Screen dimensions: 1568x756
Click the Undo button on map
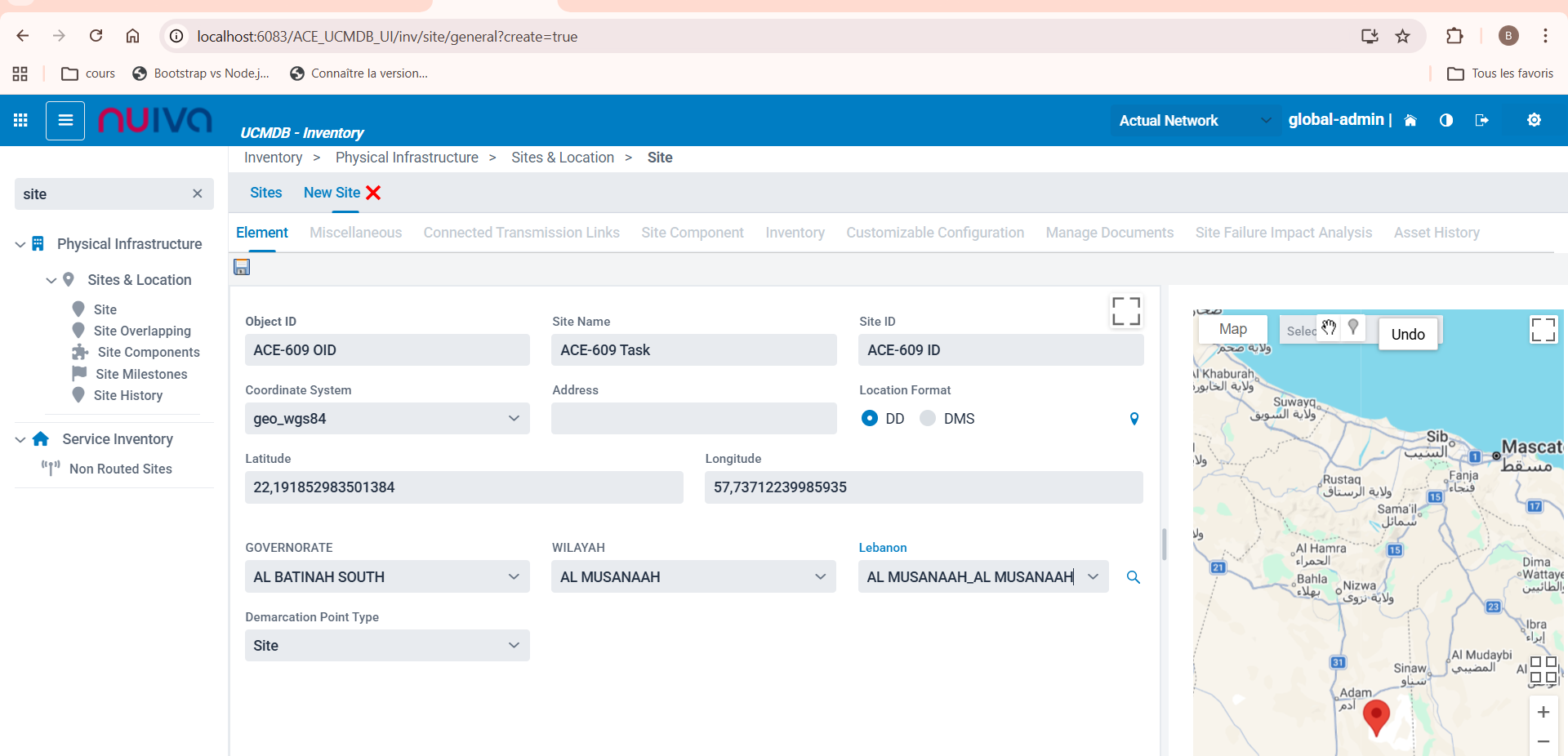point(1407,334)
